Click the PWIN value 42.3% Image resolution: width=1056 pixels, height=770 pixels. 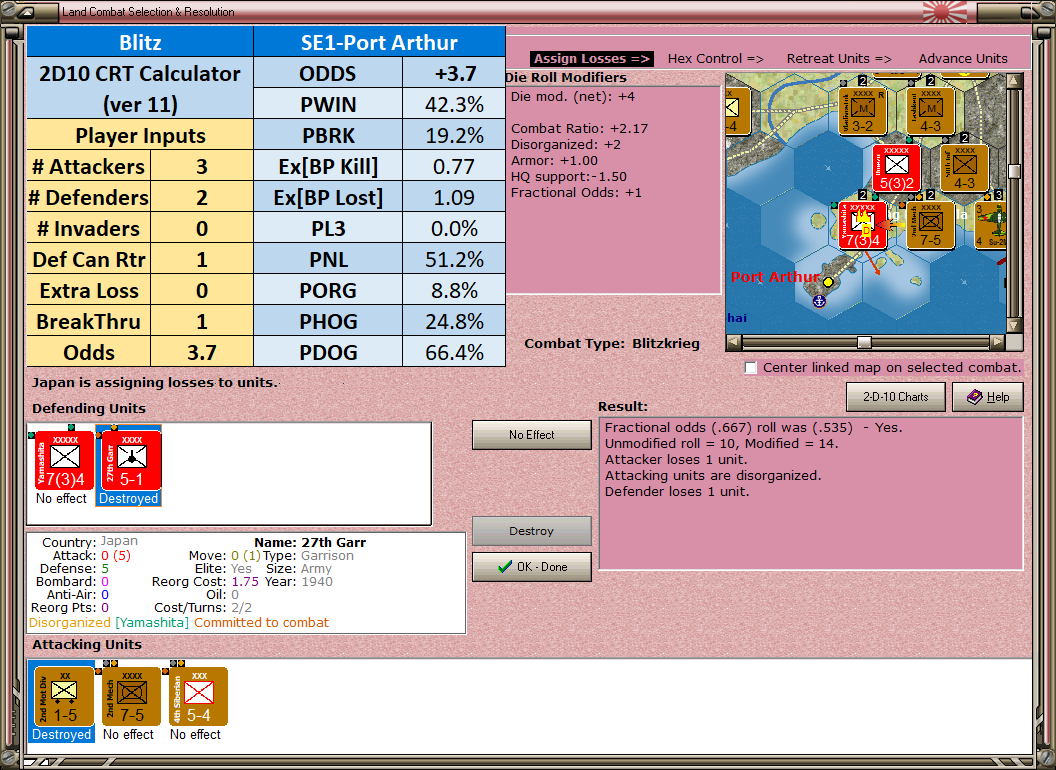coord(454,104)
